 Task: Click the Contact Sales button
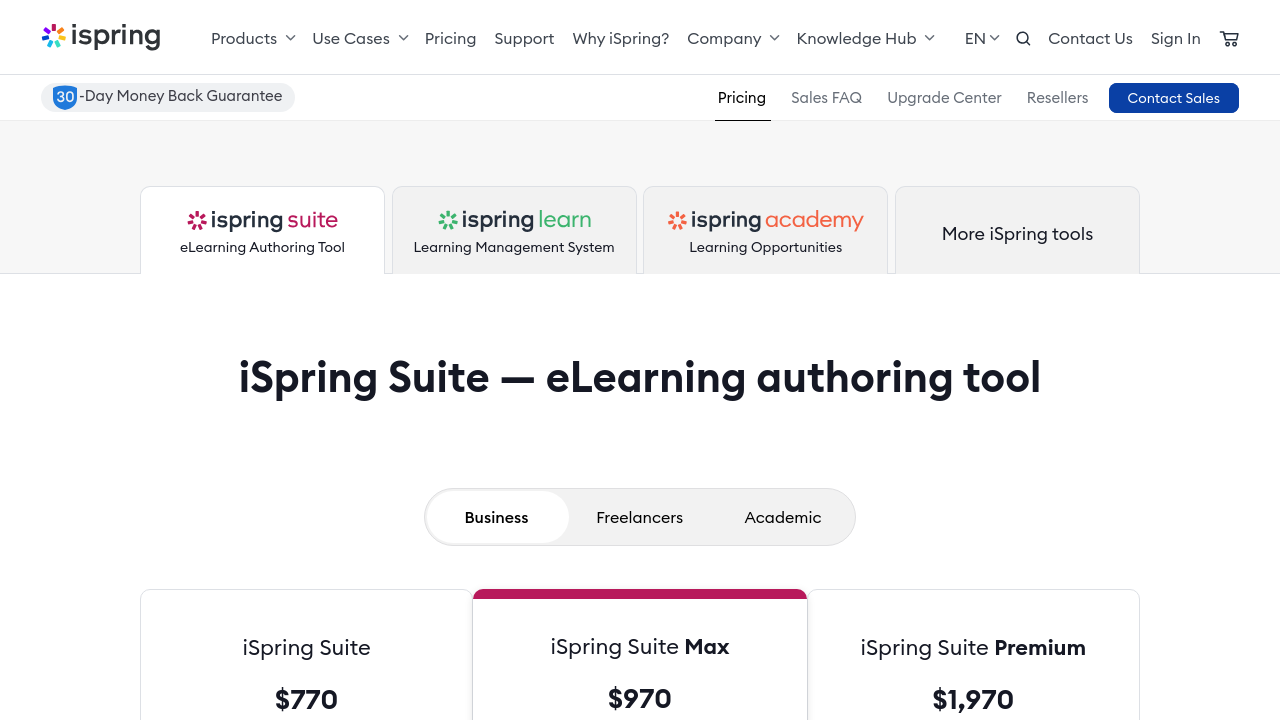pos(1173,98)
